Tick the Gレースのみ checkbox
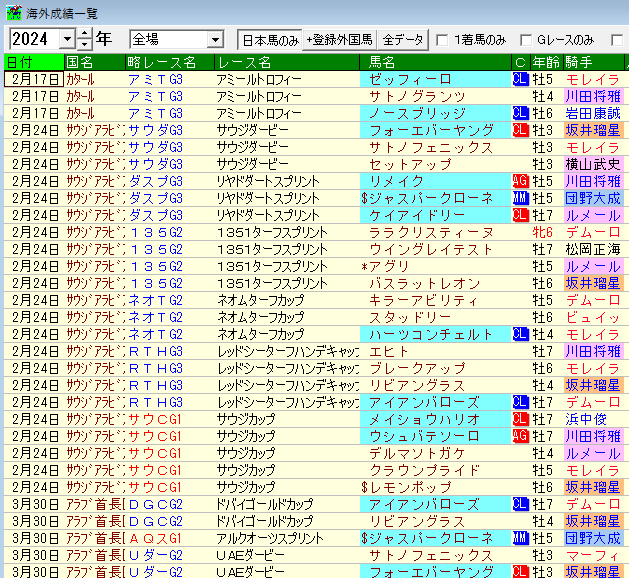The image size is (629, 578). pyautogui.click(x=526, y=41)
